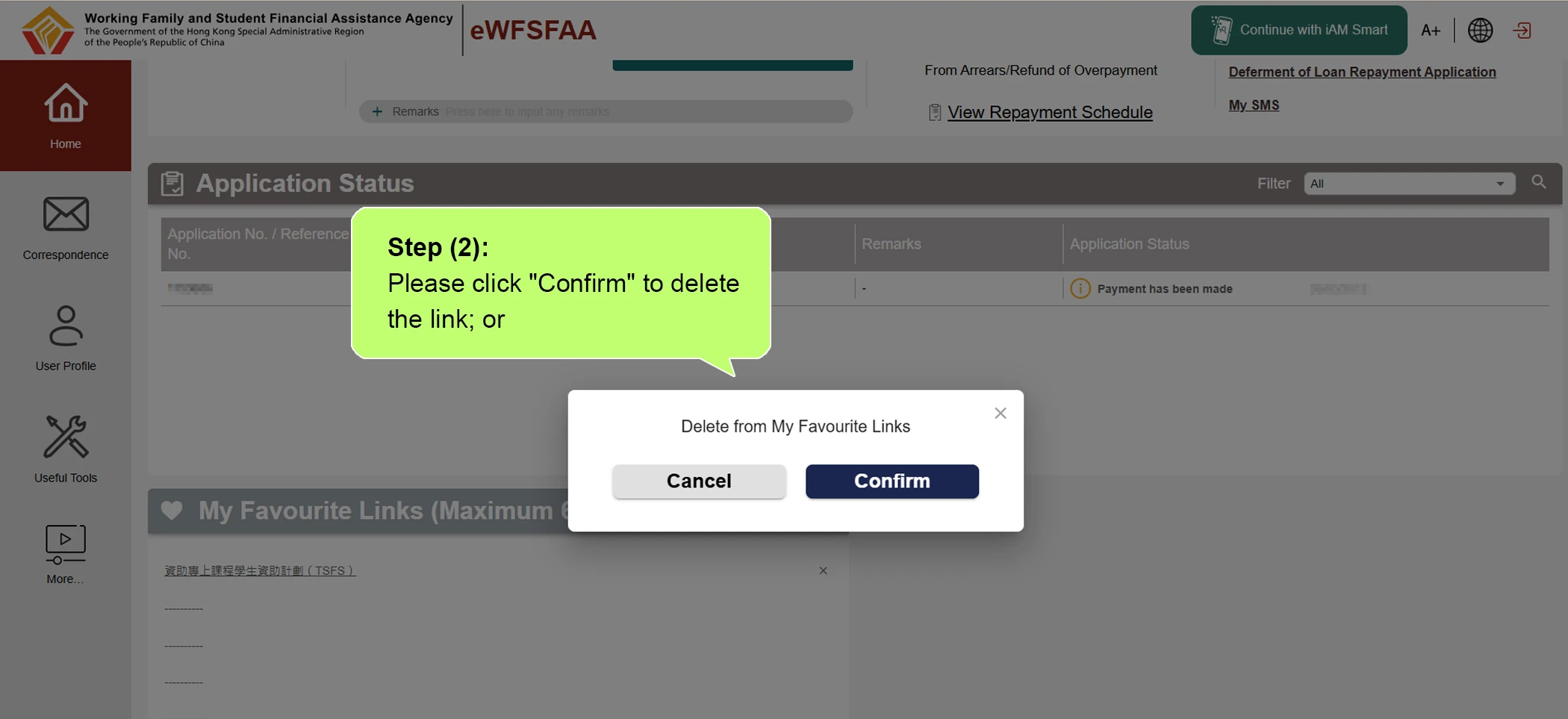Click the logout arrow icon

tap(1522, 31)
